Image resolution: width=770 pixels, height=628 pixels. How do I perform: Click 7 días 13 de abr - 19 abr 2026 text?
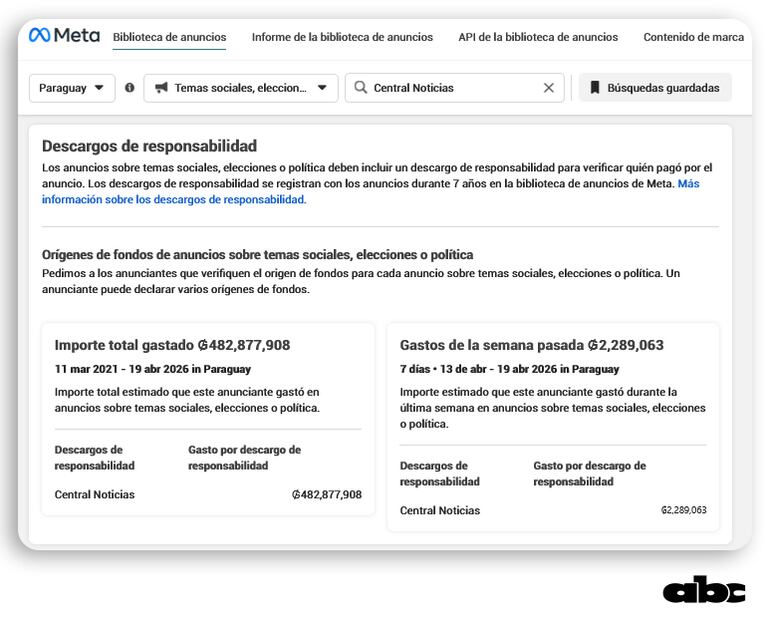tap(509, 369)
